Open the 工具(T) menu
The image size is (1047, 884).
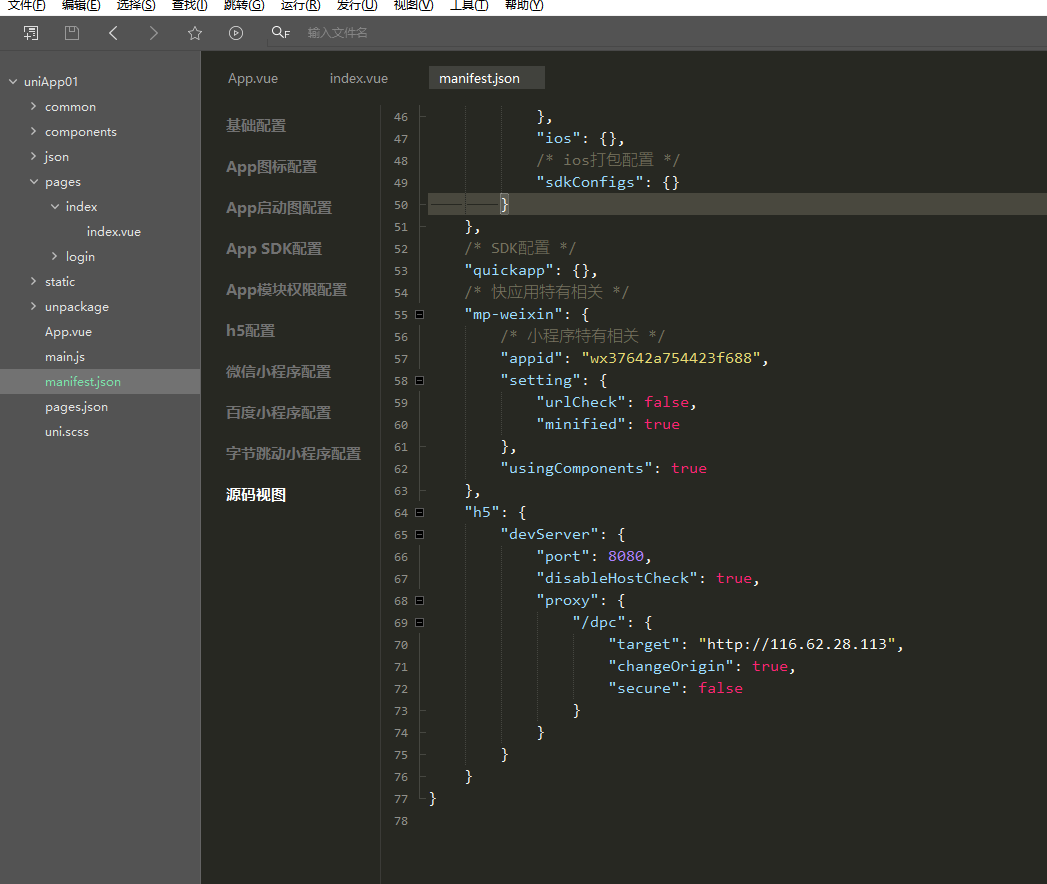(x=468, y=5)
